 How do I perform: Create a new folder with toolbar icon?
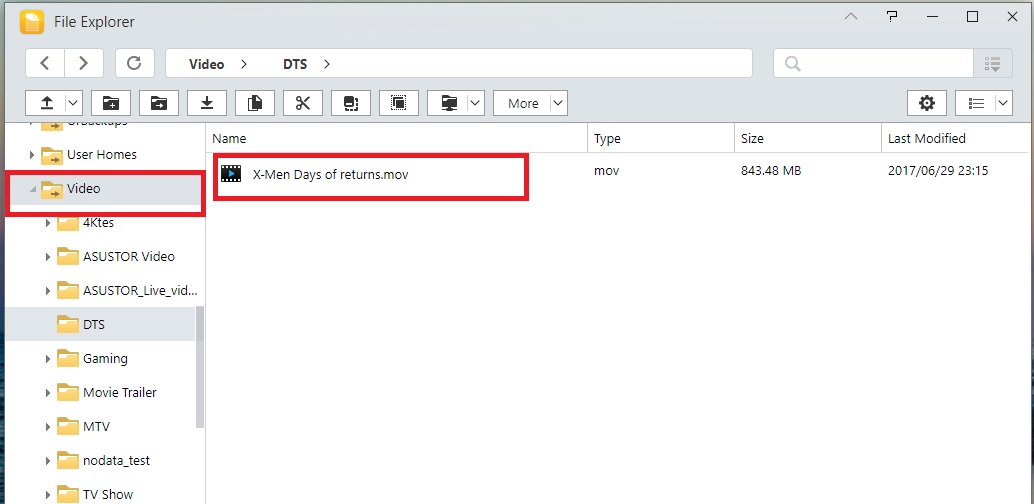coord(110,103)
